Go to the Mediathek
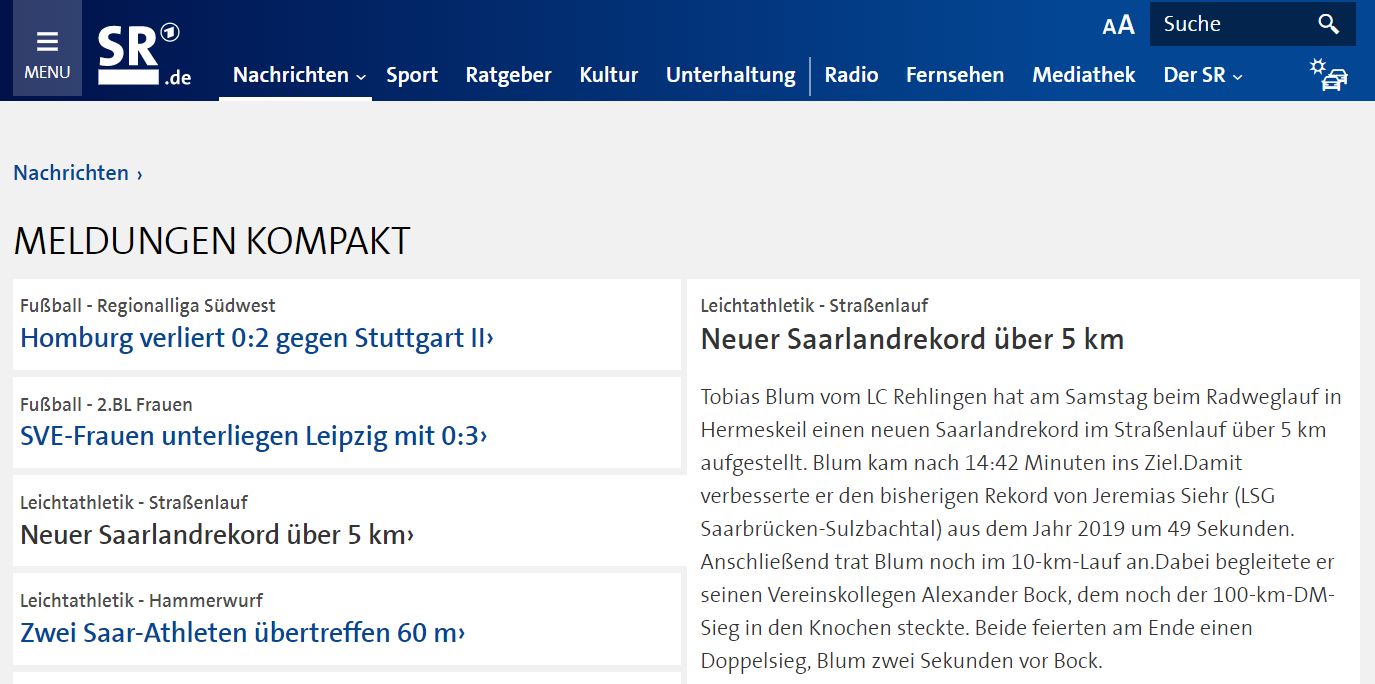The width and height of the screenshot is (1375, 684). point(1083,75)
